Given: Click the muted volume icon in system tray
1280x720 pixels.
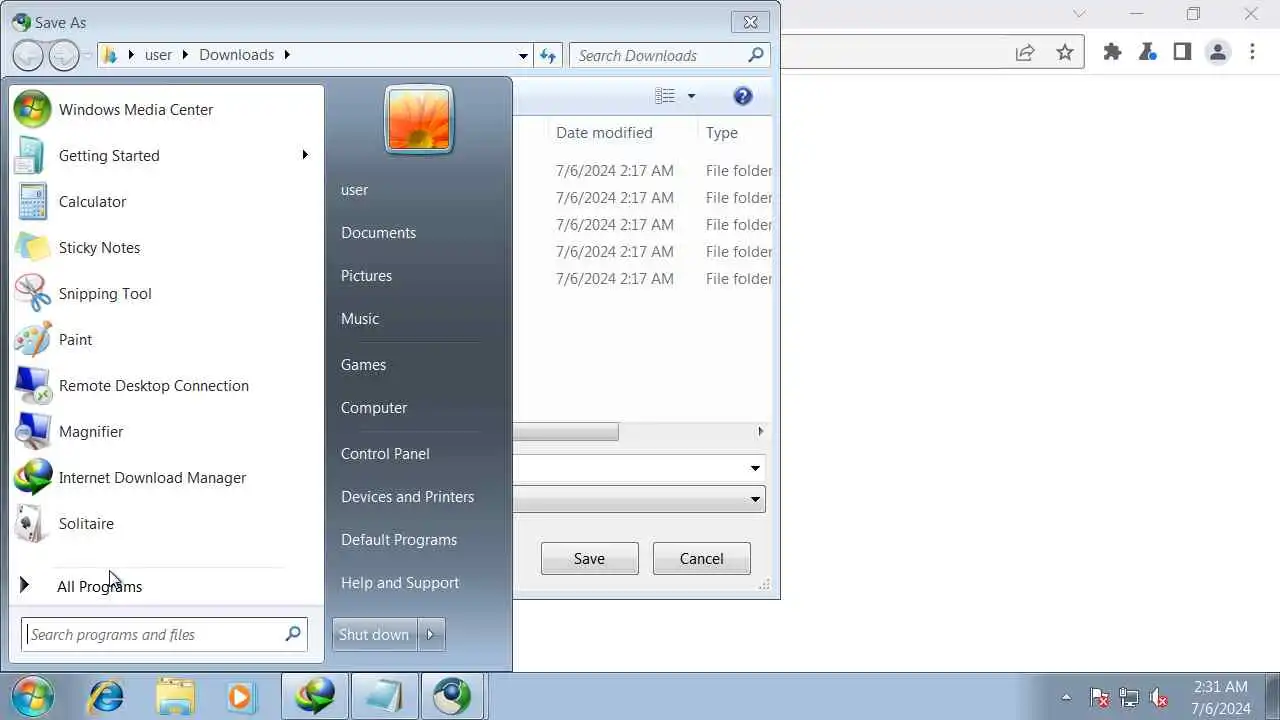Looking at the screenshot, I should (x=1159, y=698).
